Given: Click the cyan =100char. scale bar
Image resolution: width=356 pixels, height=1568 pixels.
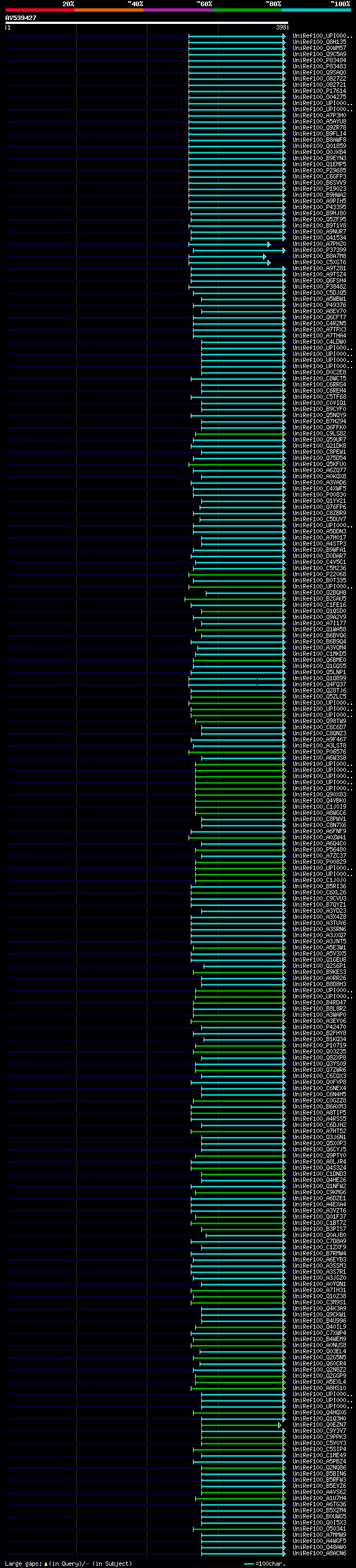Looking at the screenshot, I should 248,1563.
